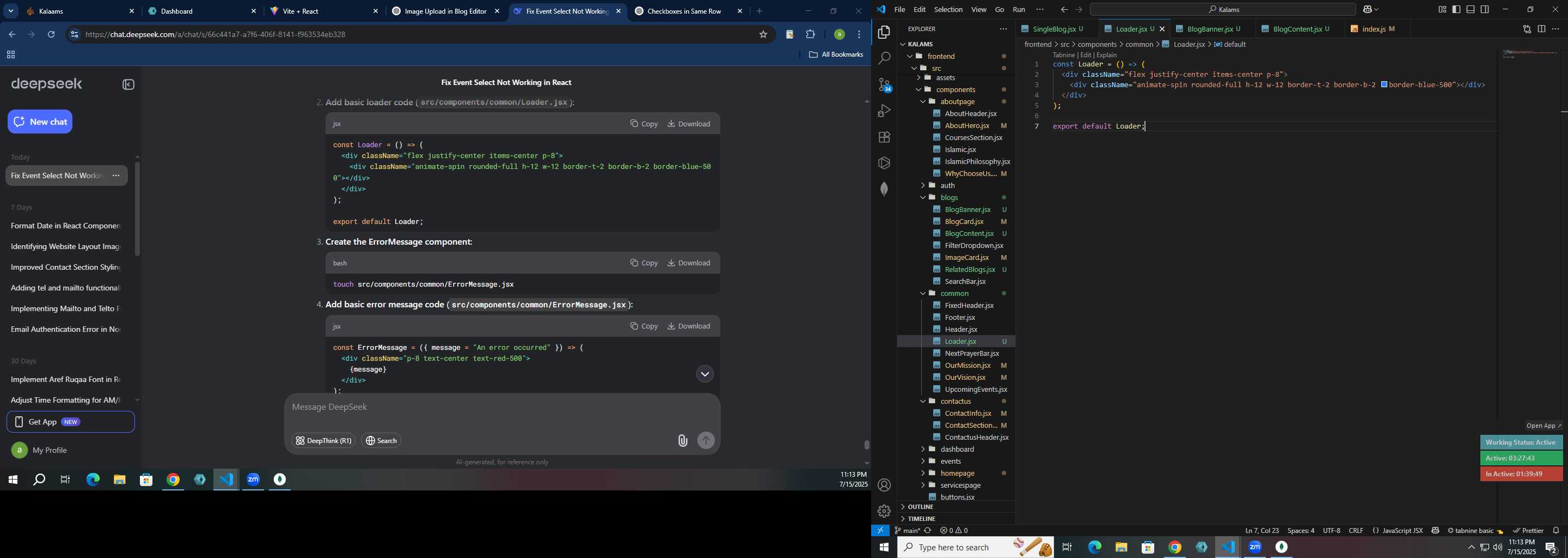Screen dimensions: 1568x558
Task: Open File Explorer from left taskbar
Action: 119,481
